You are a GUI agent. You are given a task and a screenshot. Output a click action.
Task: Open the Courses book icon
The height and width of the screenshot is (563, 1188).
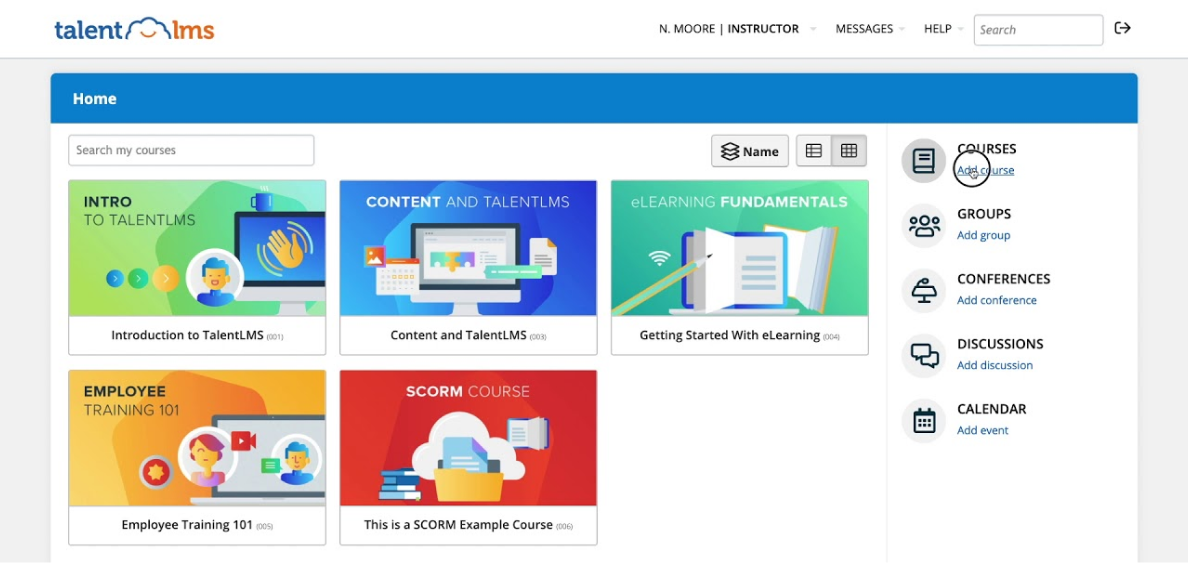(924, 161)
